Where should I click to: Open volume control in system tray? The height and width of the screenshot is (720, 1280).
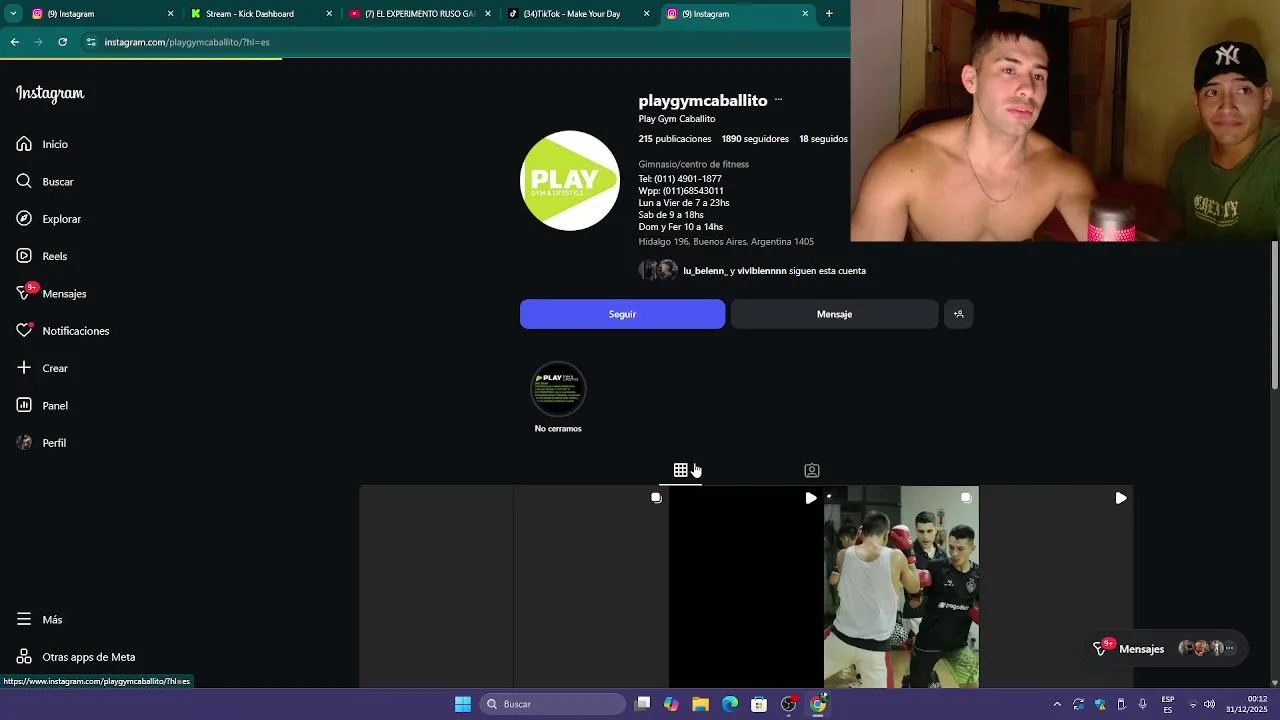1209,704
